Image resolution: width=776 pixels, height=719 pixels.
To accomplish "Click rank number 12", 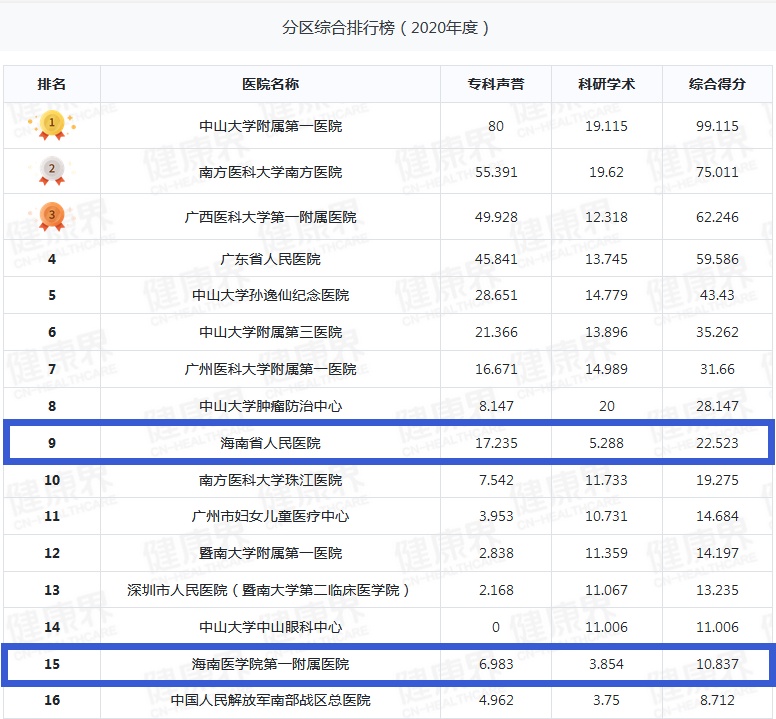I will 52,553.
